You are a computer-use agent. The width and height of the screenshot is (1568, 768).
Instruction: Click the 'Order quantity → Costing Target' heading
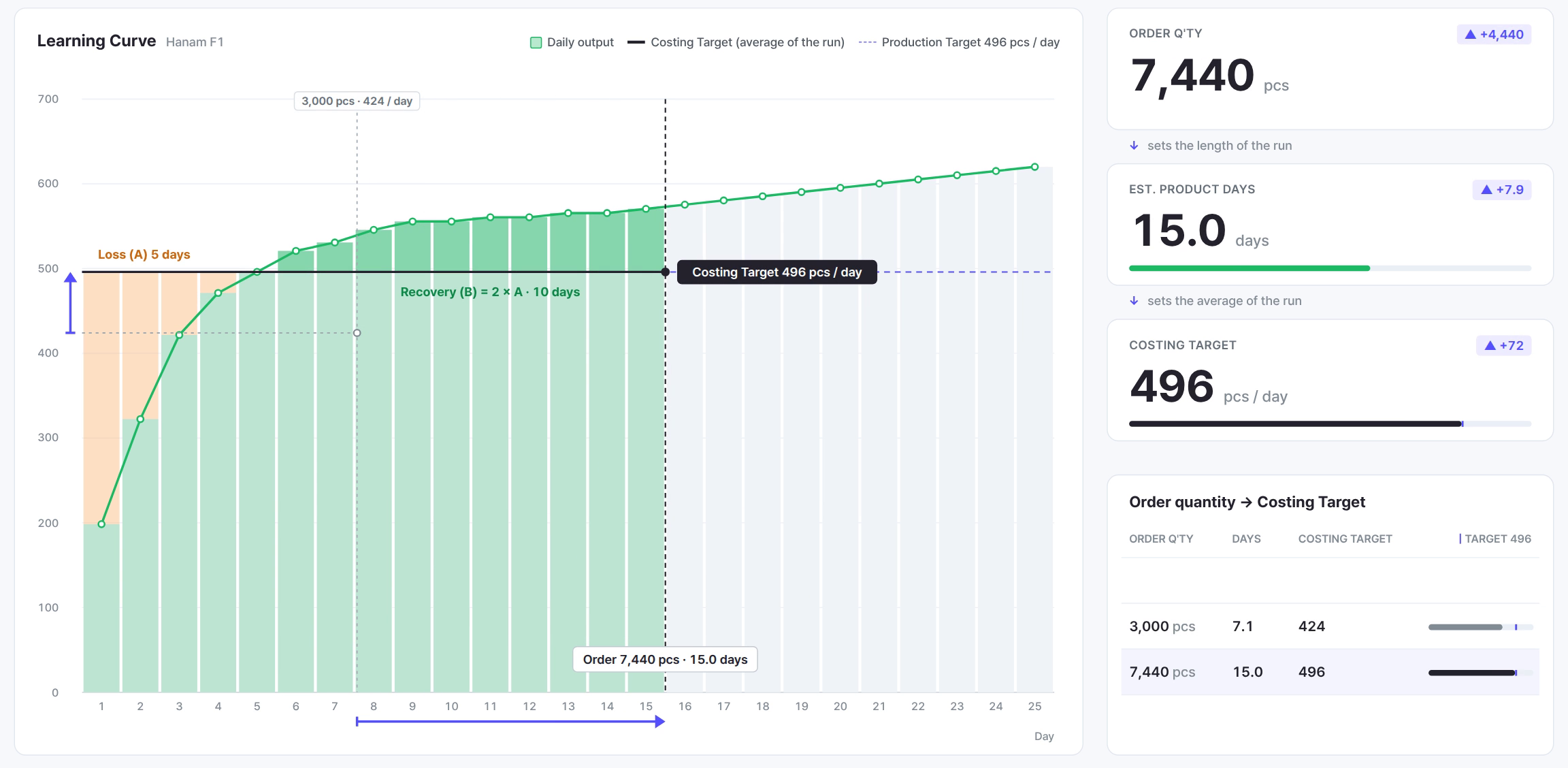click(1247, 502)
